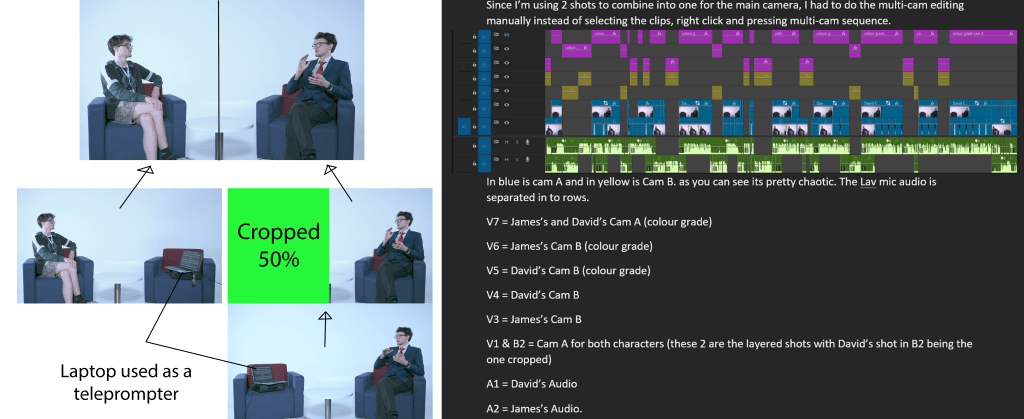Toggle track targeting for A2
The height and width of the screenshot is (419, 1024).
tap(485, 163)
